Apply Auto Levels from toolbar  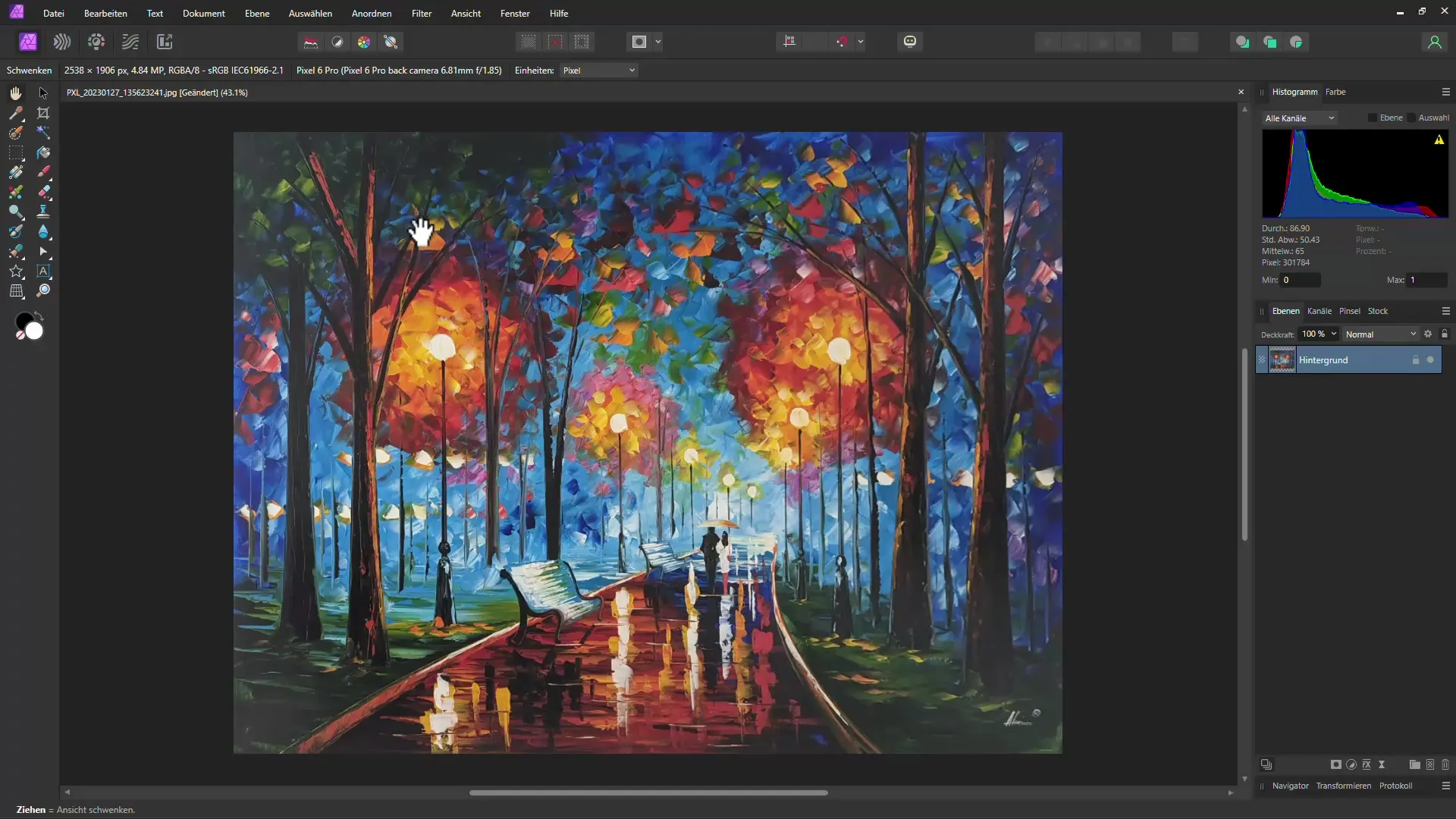click(x=311, y=42)
